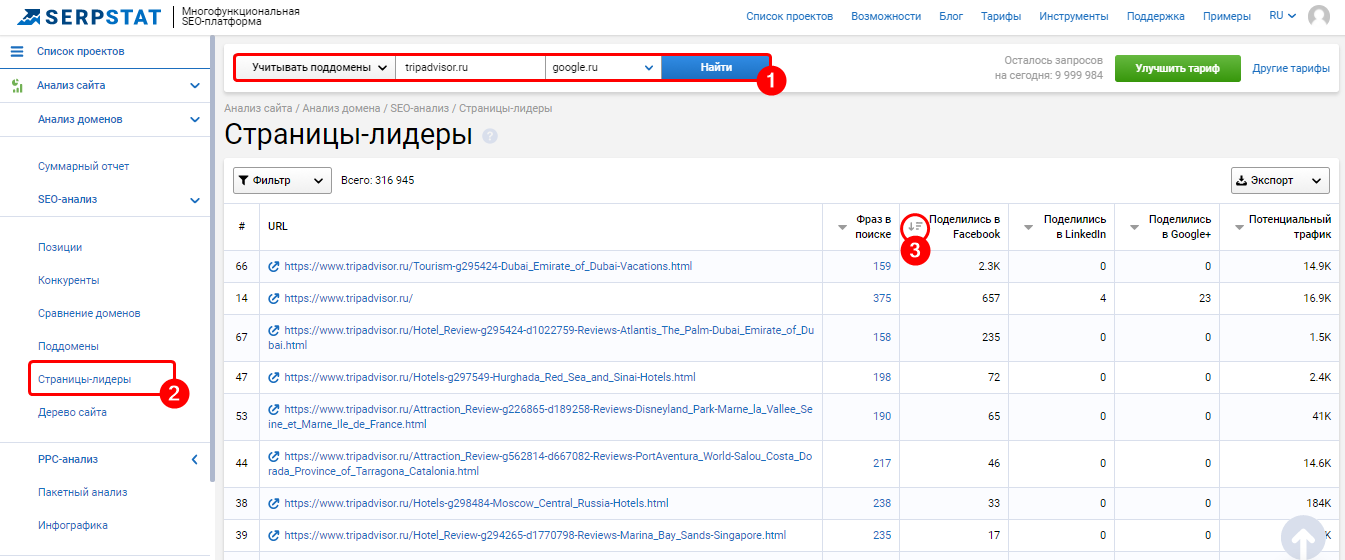Open the hamburger menu icon
Image resolution: width=1345 pixels, height=560 pixels.
coord(17,51)
